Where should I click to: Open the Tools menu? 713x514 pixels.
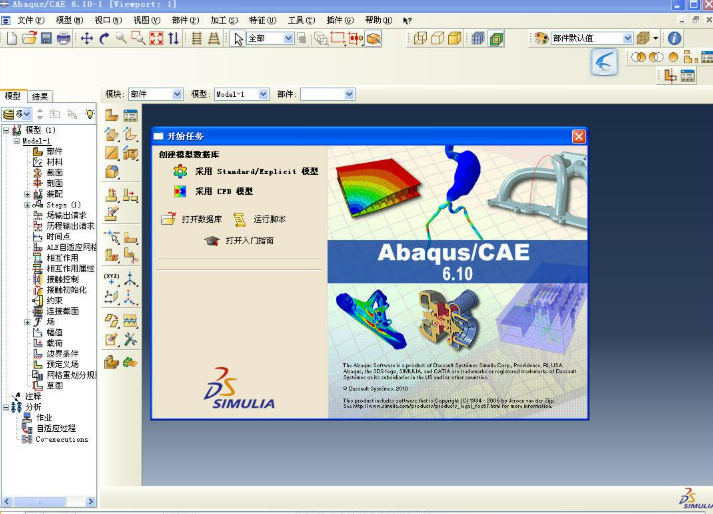click(x=301, y=20)
